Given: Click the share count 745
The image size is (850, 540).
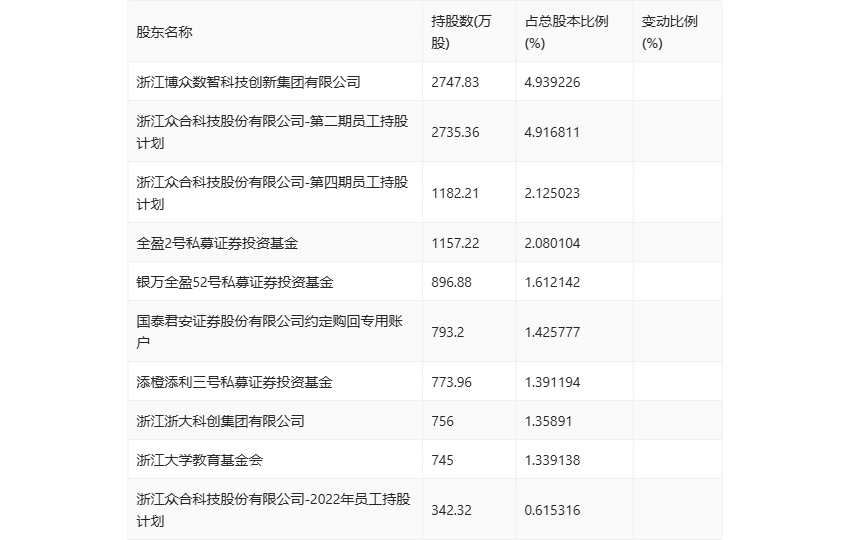Looking at the screenshot, I should click(x=442, y=460).
